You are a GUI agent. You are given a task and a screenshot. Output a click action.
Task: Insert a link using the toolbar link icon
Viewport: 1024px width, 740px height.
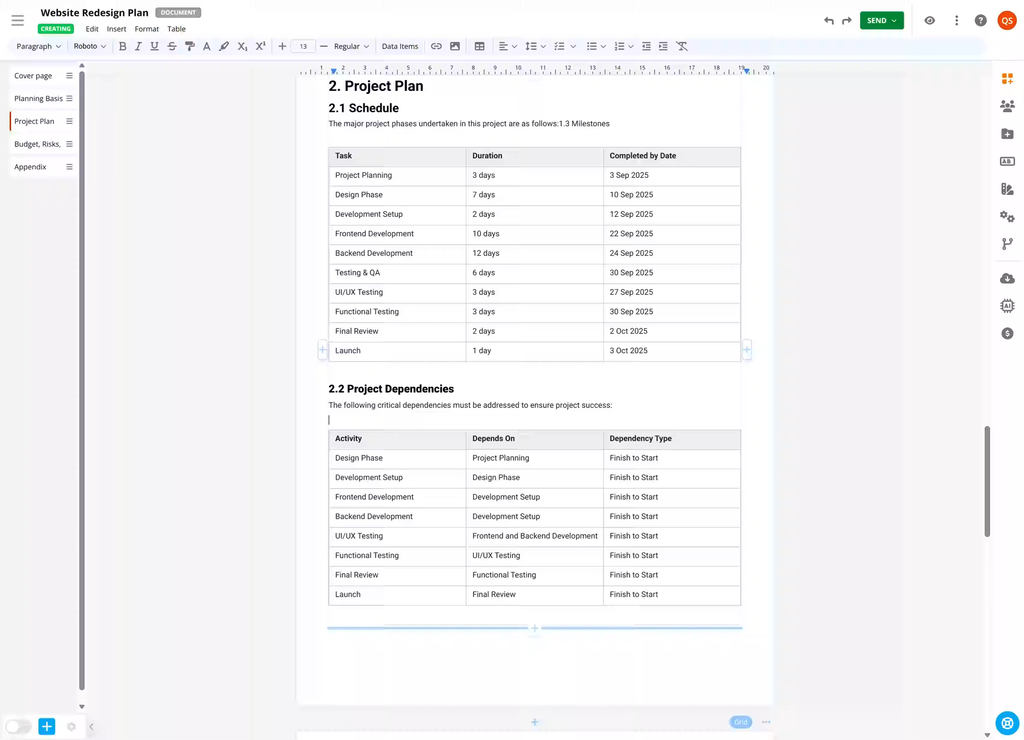pos(436,47)
